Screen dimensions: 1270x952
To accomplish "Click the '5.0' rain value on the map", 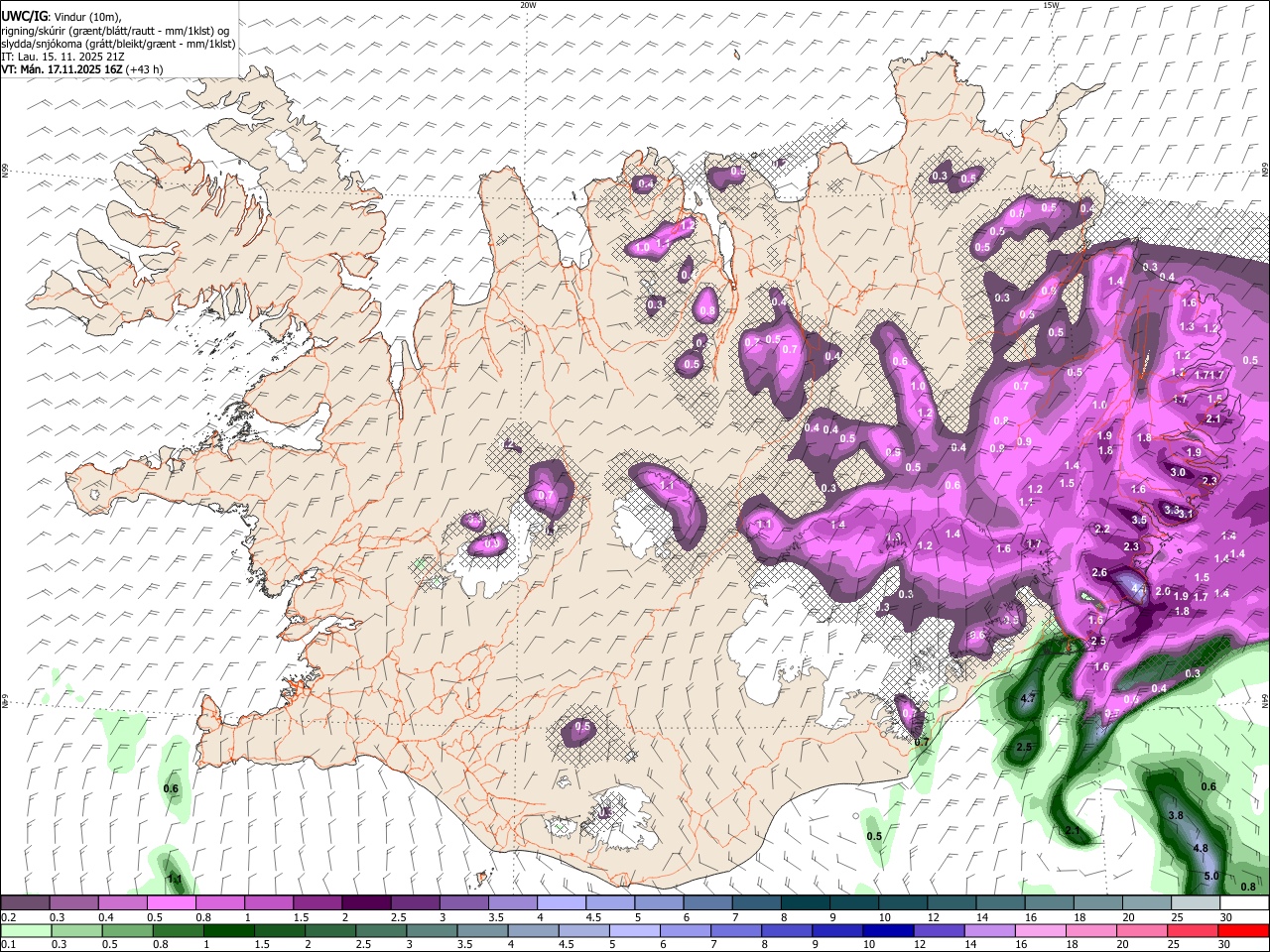I will tap(1210, 876).
